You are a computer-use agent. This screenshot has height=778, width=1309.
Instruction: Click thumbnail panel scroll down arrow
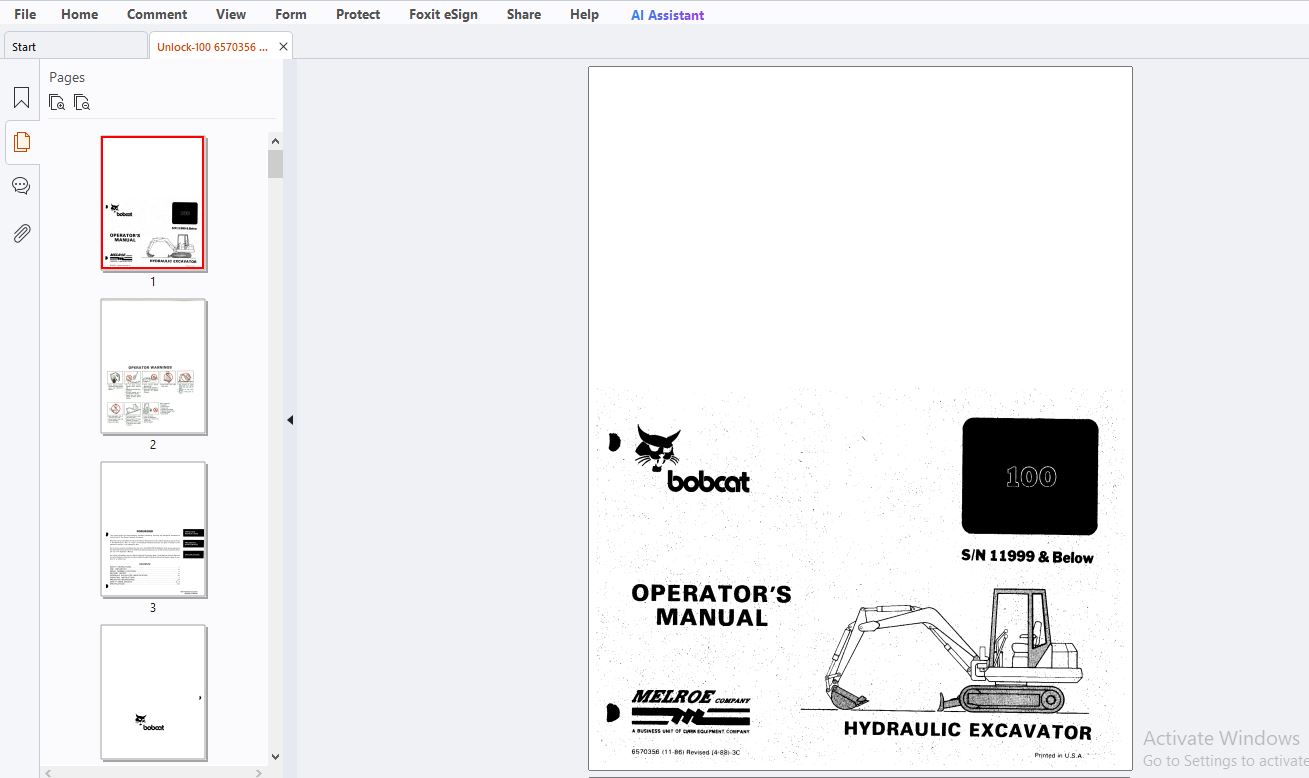pyautogui.click(x=275, y=757)
